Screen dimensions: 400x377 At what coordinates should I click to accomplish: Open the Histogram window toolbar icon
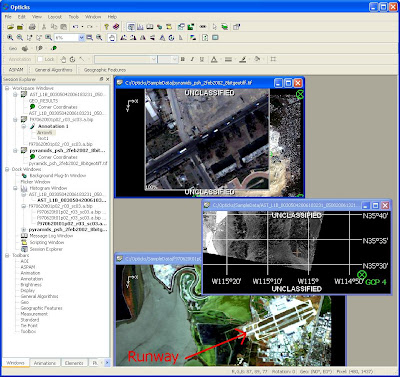coord(140,27)
